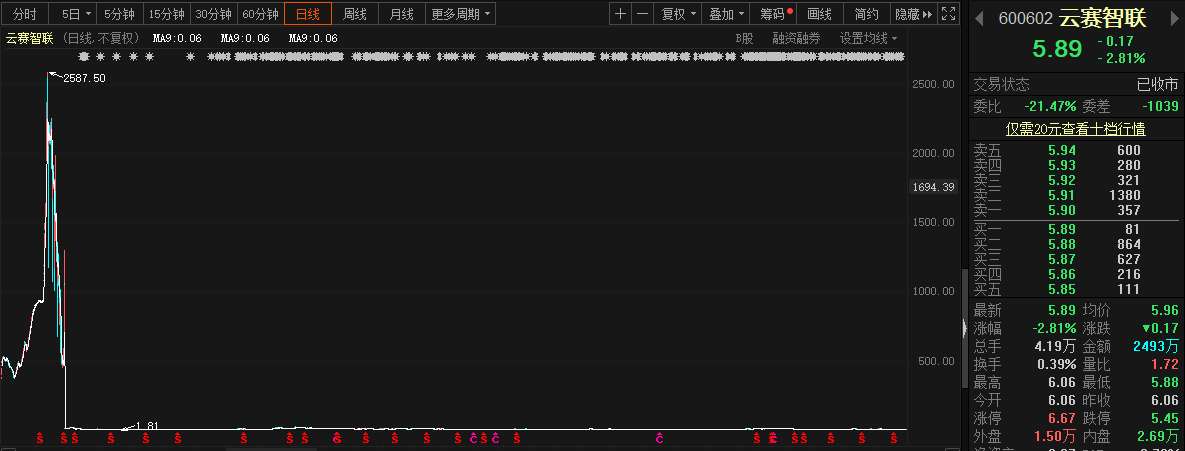The image size is (1185, 451).
Task: Select the 卖一 5.90 order row
Action: click(1074, 210)
